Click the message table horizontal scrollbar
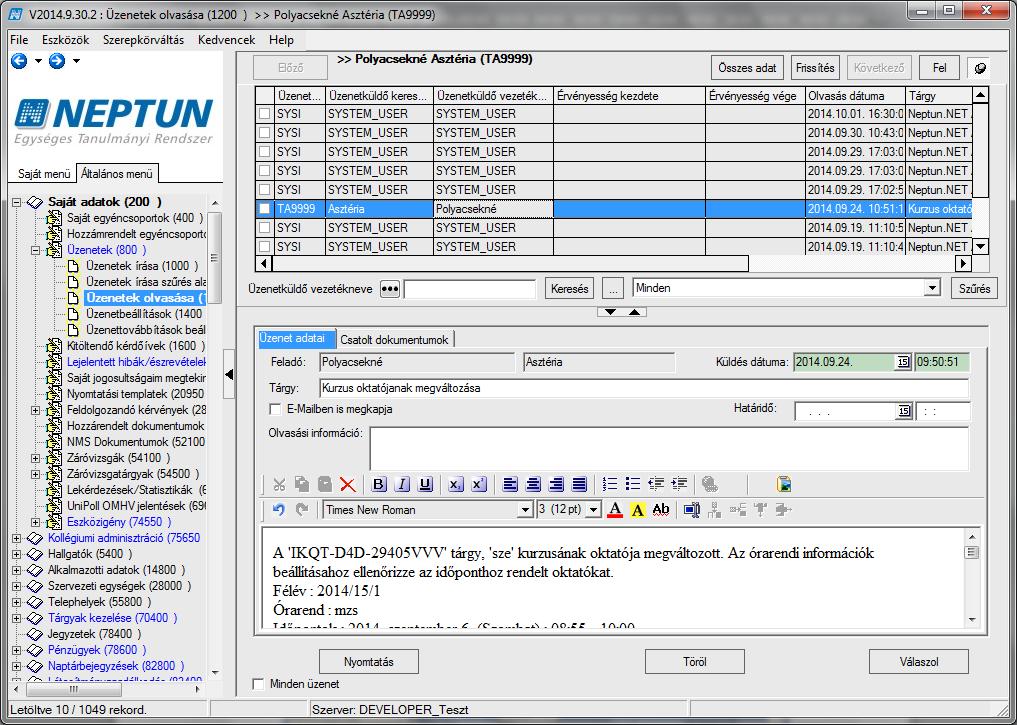The height and width of the screenshot is (725, 1017). pyautogui.click(x=614, y=264)
